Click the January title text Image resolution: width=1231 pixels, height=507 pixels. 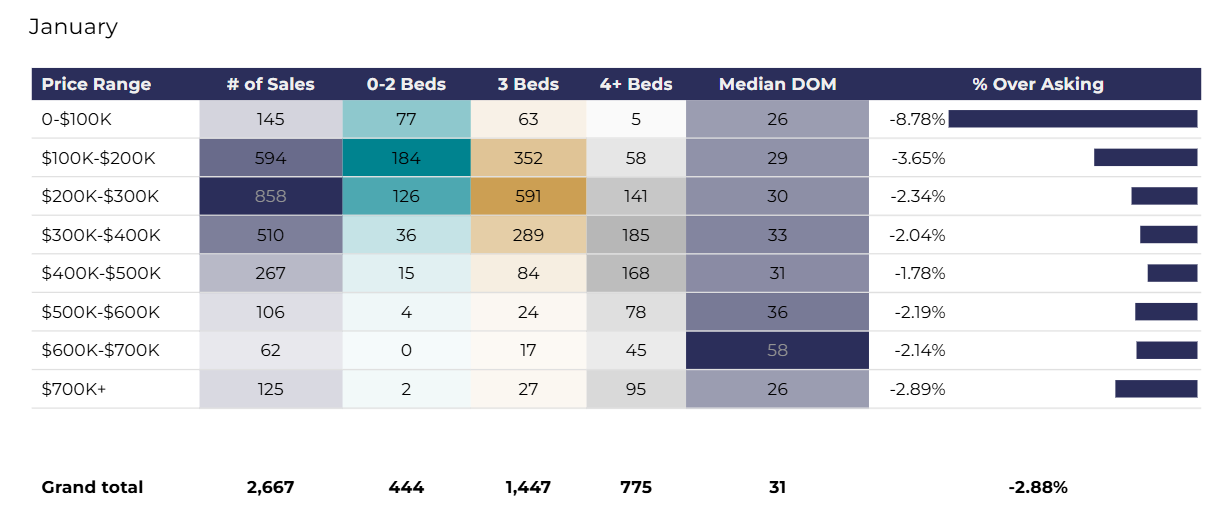[73, 27]
